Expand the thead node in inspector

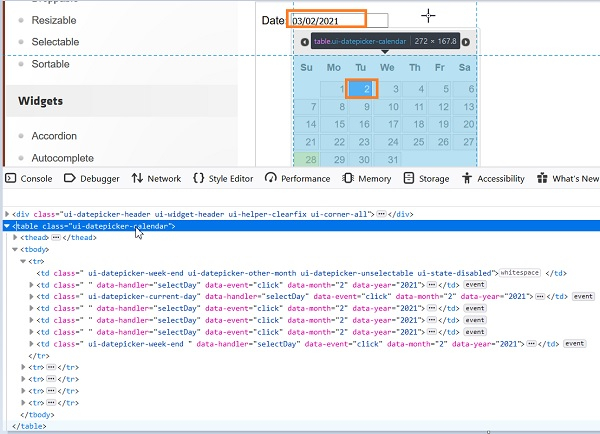15,237
